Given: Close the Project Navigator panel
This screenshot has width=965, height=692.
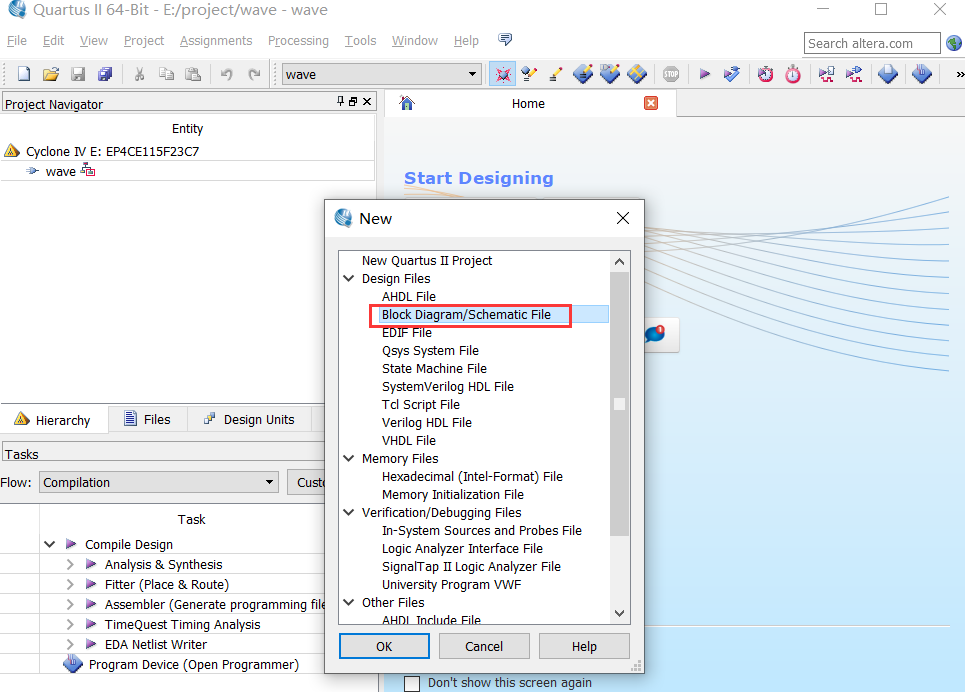Looking at the screenshot, I should tap(367, 101).
